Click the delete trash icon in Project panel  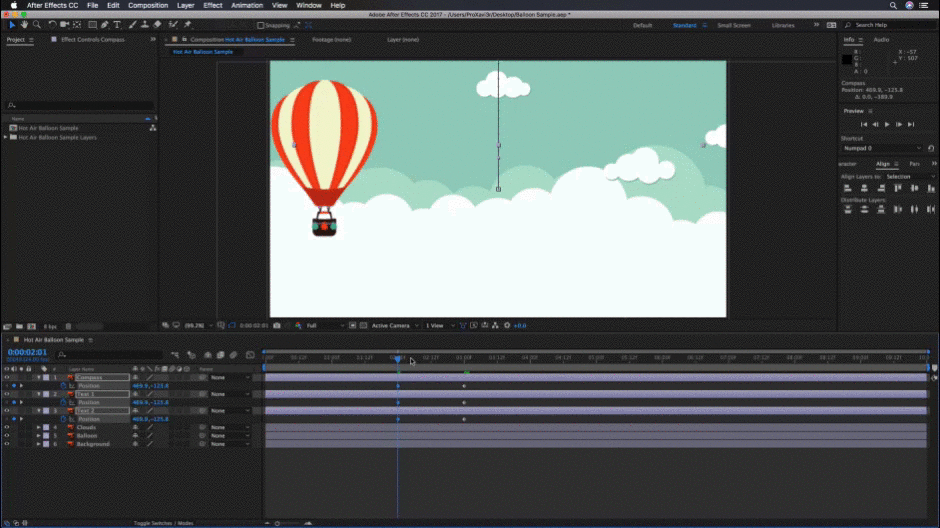click(68, 327)
